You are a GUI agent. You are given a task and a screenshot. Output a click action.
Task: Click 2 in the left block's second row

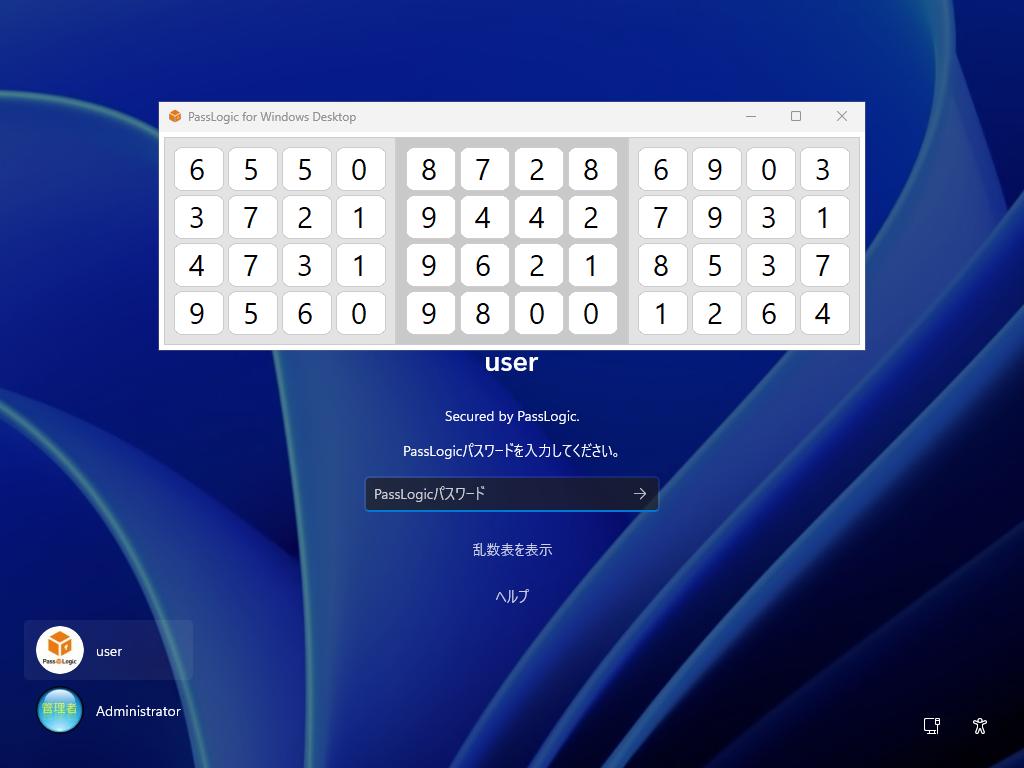coord(306,217)
